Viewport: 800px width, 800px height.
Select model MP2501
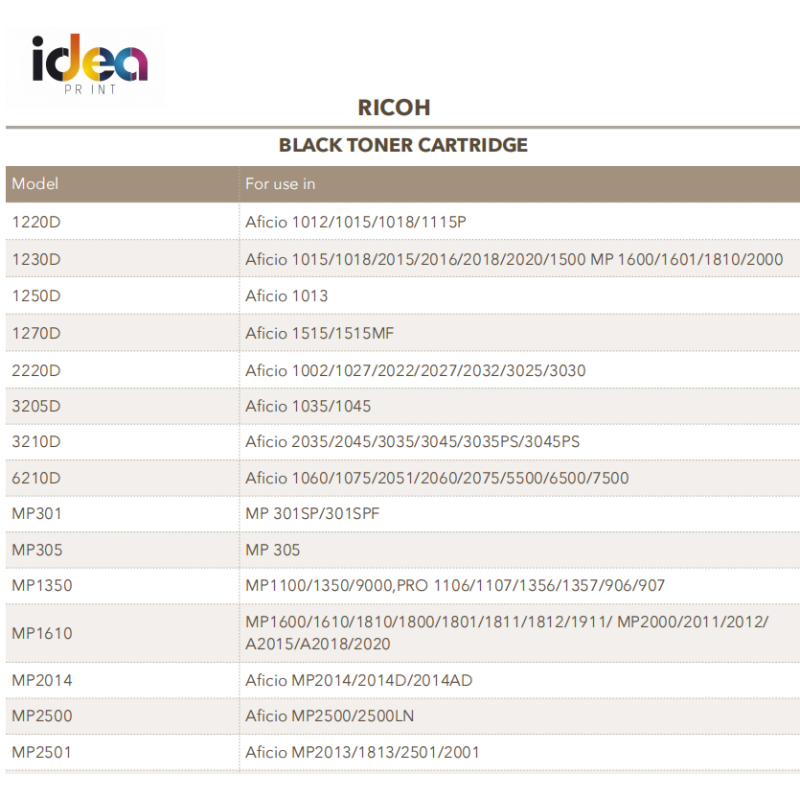(x=42, y=752)
